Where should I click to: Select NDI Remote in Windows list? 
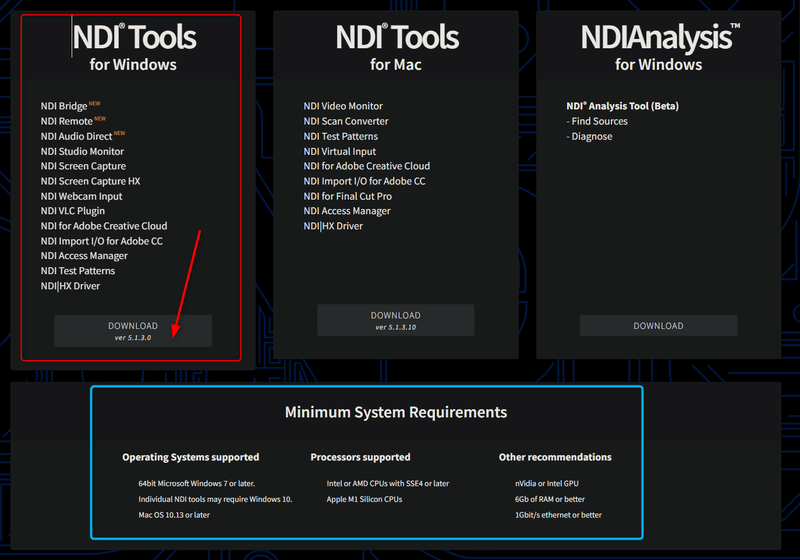coord(66,121)
